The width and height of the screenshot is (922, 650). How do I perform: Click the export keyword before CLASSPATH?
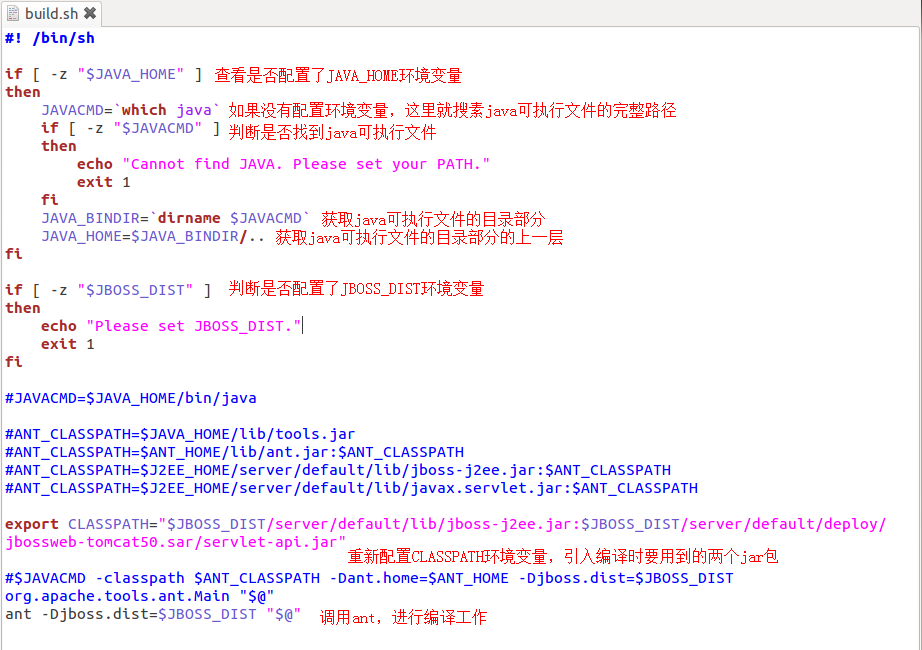pyautogui.click(x=32, y=524)
